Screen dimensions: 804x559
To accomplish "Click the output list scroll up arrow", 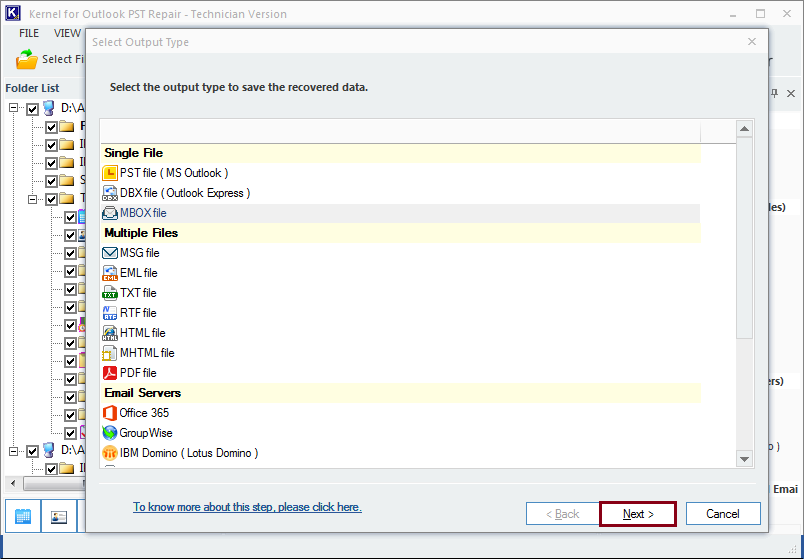I will point(745,129).
